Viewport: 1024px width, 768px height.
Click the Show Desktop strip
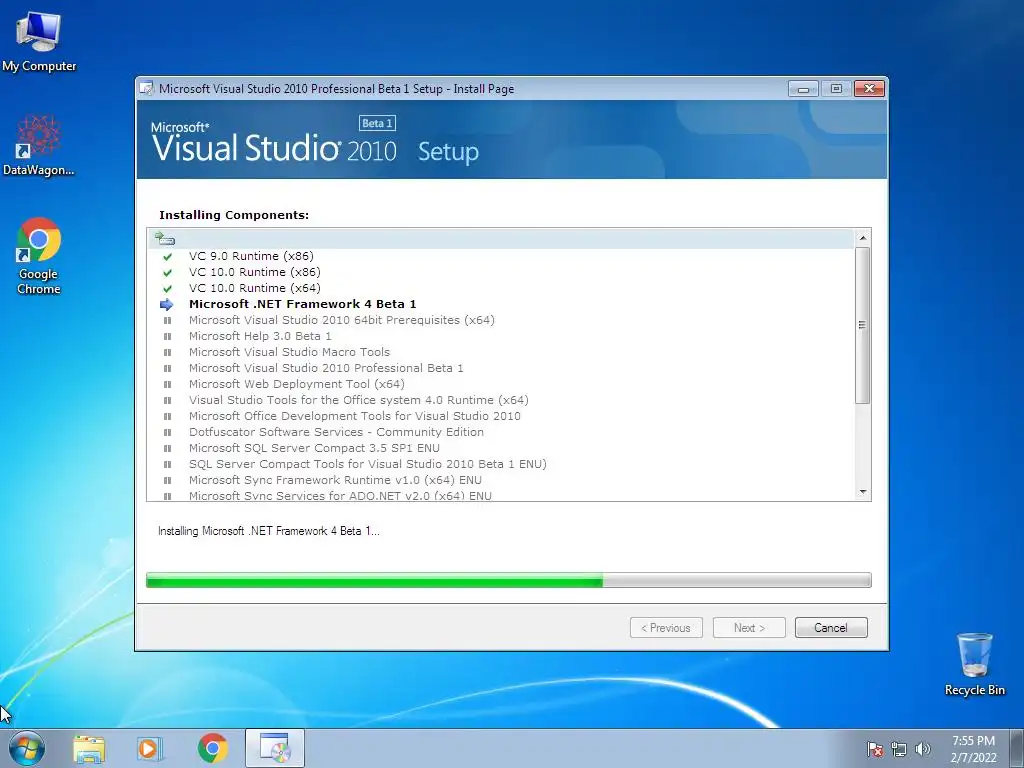(x=1017, y=748)
